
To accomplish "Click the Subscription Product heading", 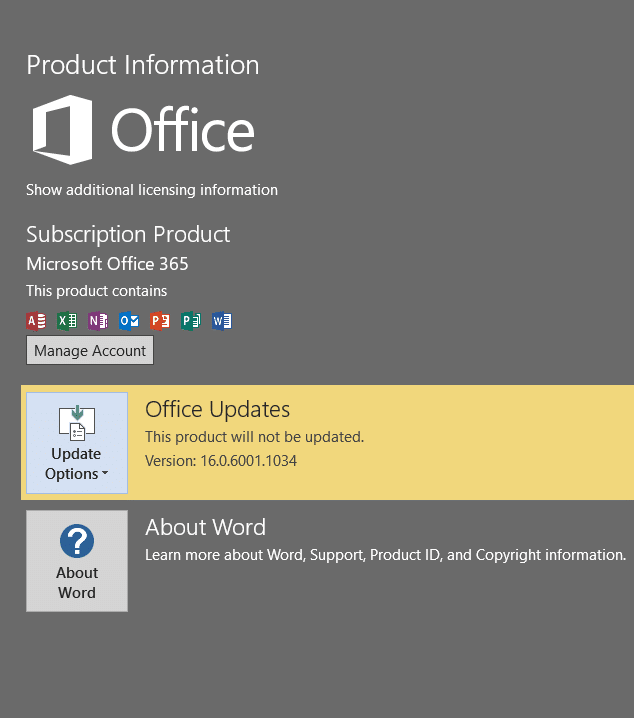I will tap(128, 234).
